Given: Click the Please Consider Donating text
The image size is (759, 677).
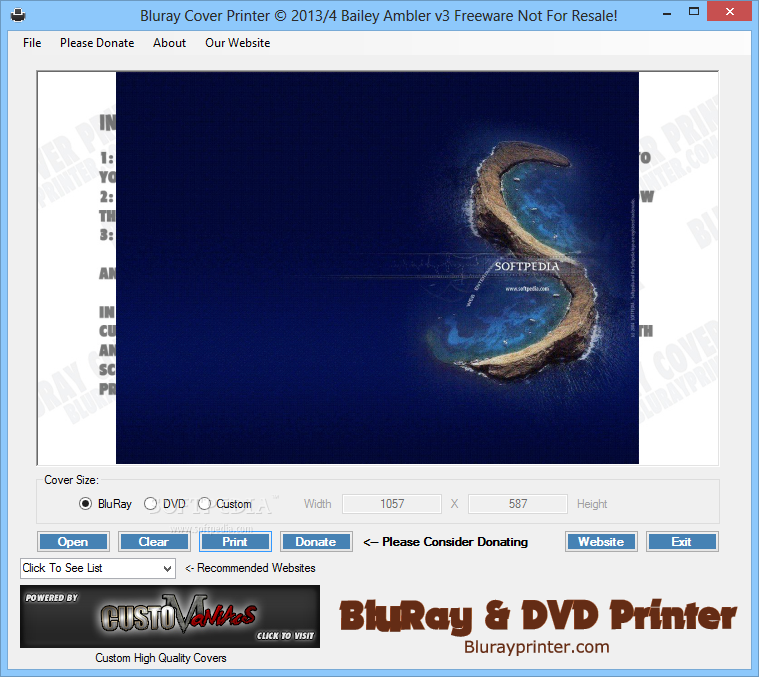Looking at the screenshot, I should point(445,542).
